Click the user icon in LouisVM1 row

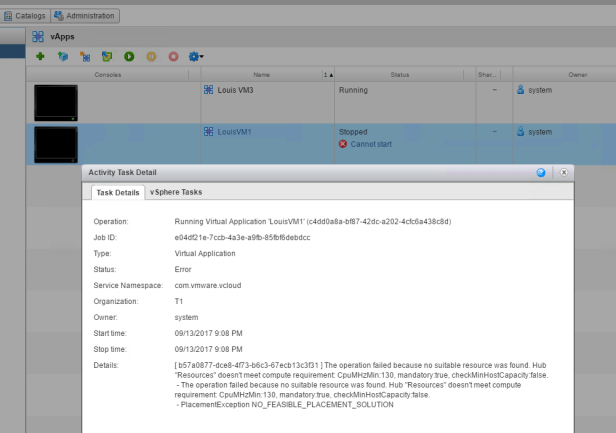pyautogui.click(x=521, y=131)
